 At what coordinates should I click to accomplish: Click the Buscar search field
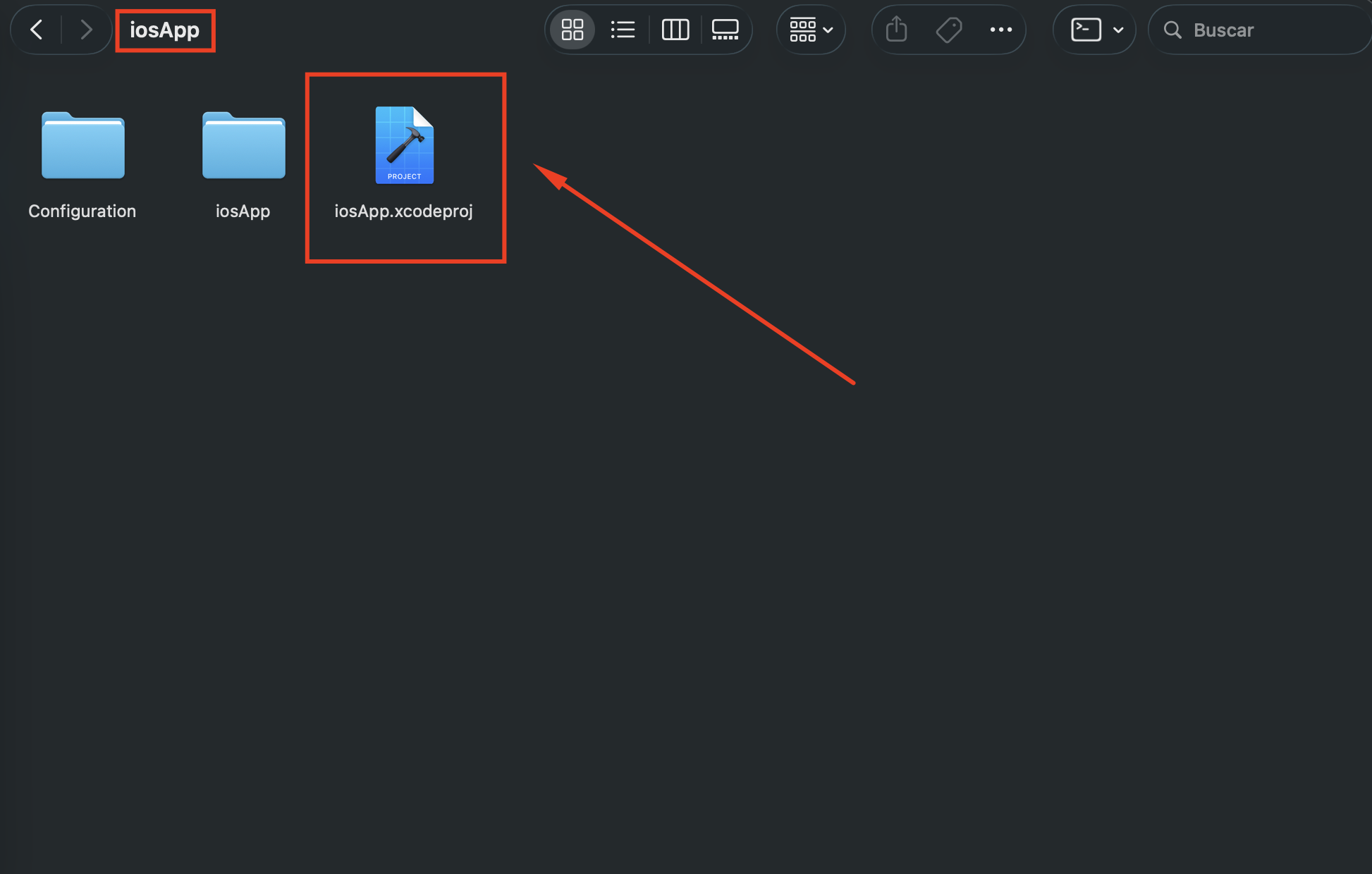point(1261,30)
